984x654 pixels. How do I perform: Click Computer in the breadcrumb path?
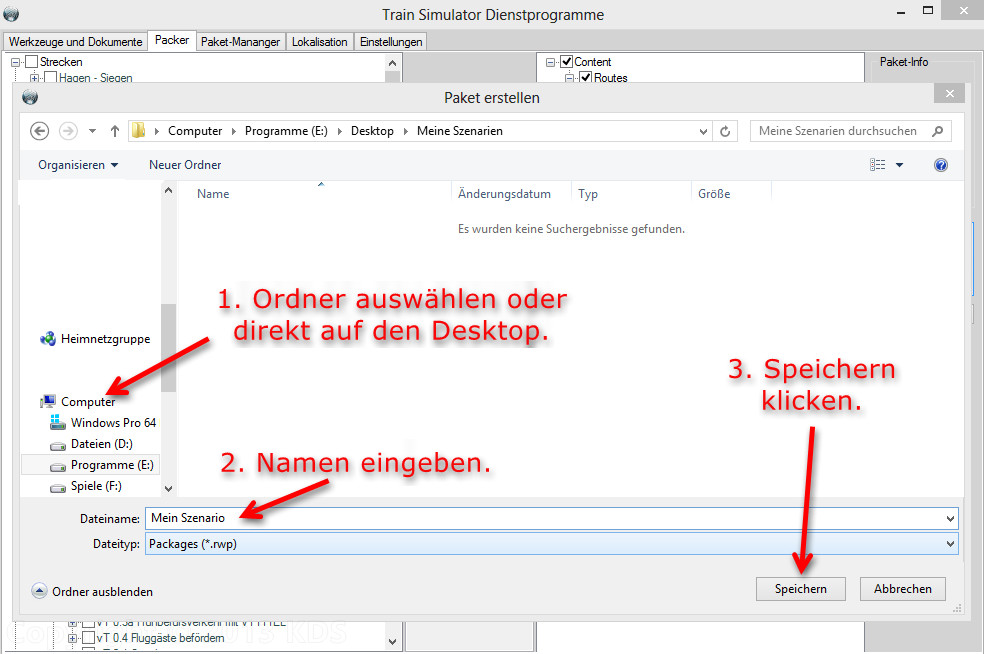[x=195, y=131]
